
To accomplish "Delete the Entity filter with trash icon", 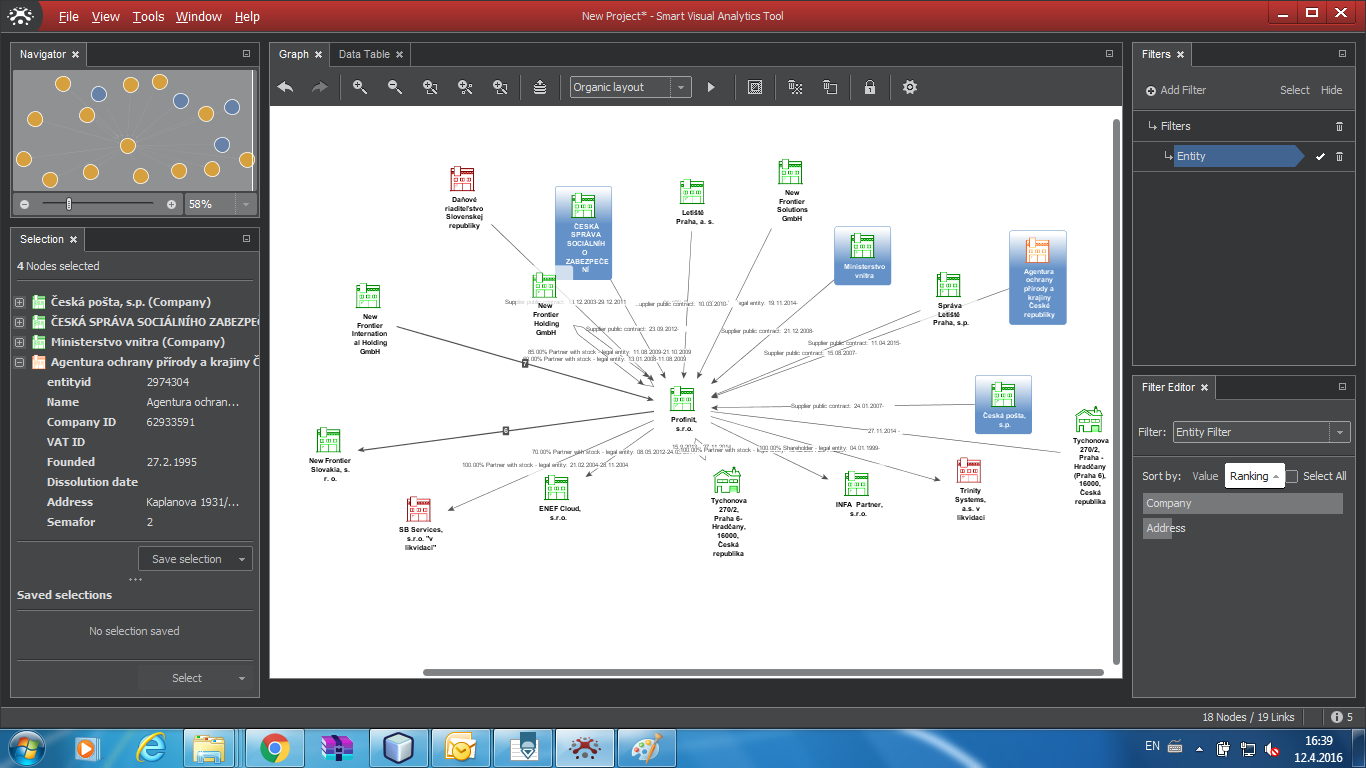I will (1340, 156).
